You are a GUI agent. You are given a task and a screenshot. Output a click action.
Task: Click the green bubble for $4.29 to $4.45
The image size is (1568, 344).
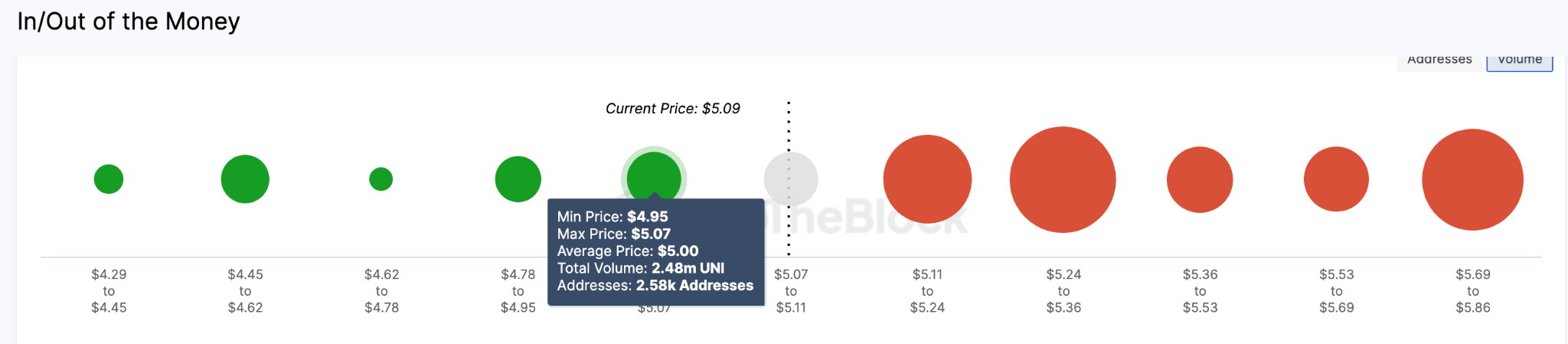click(109, 179)
